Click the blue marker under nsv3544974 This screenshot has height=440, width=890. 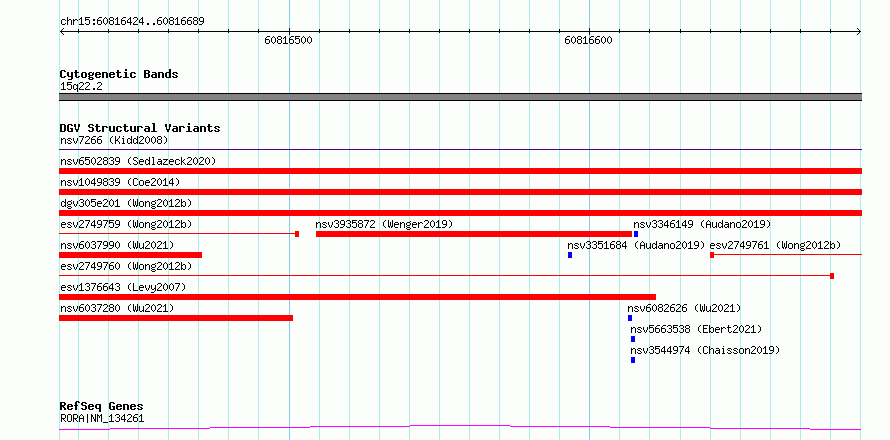pos(633,360)
